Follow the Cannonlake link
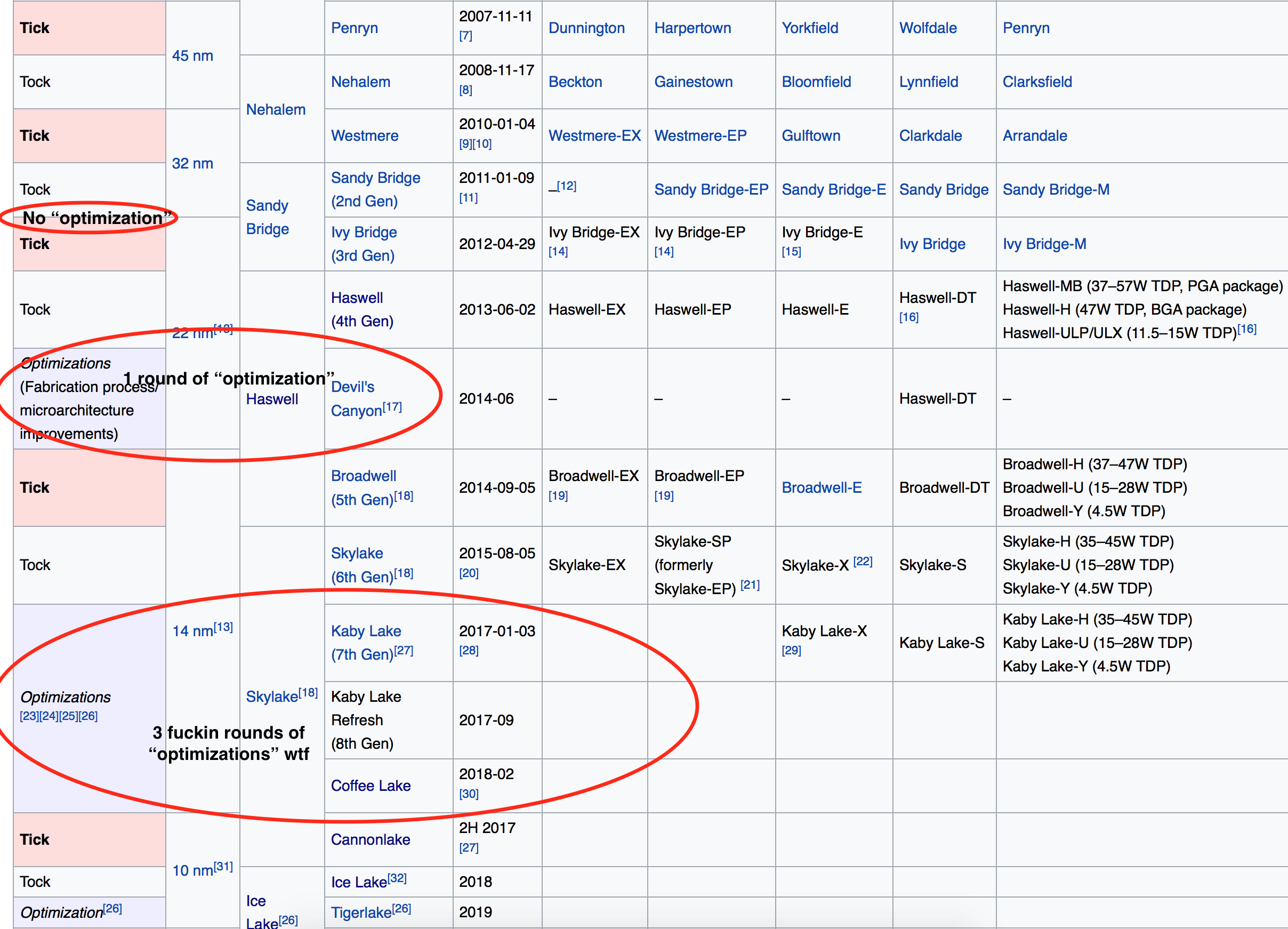1288x929 pixels. point(371,840)
